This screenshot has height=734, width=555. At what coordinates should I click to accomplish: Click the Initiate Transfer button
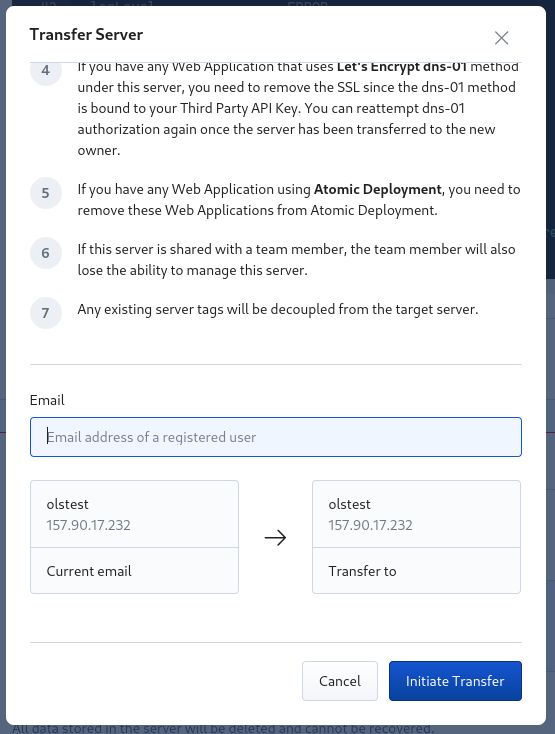(455, 681)
